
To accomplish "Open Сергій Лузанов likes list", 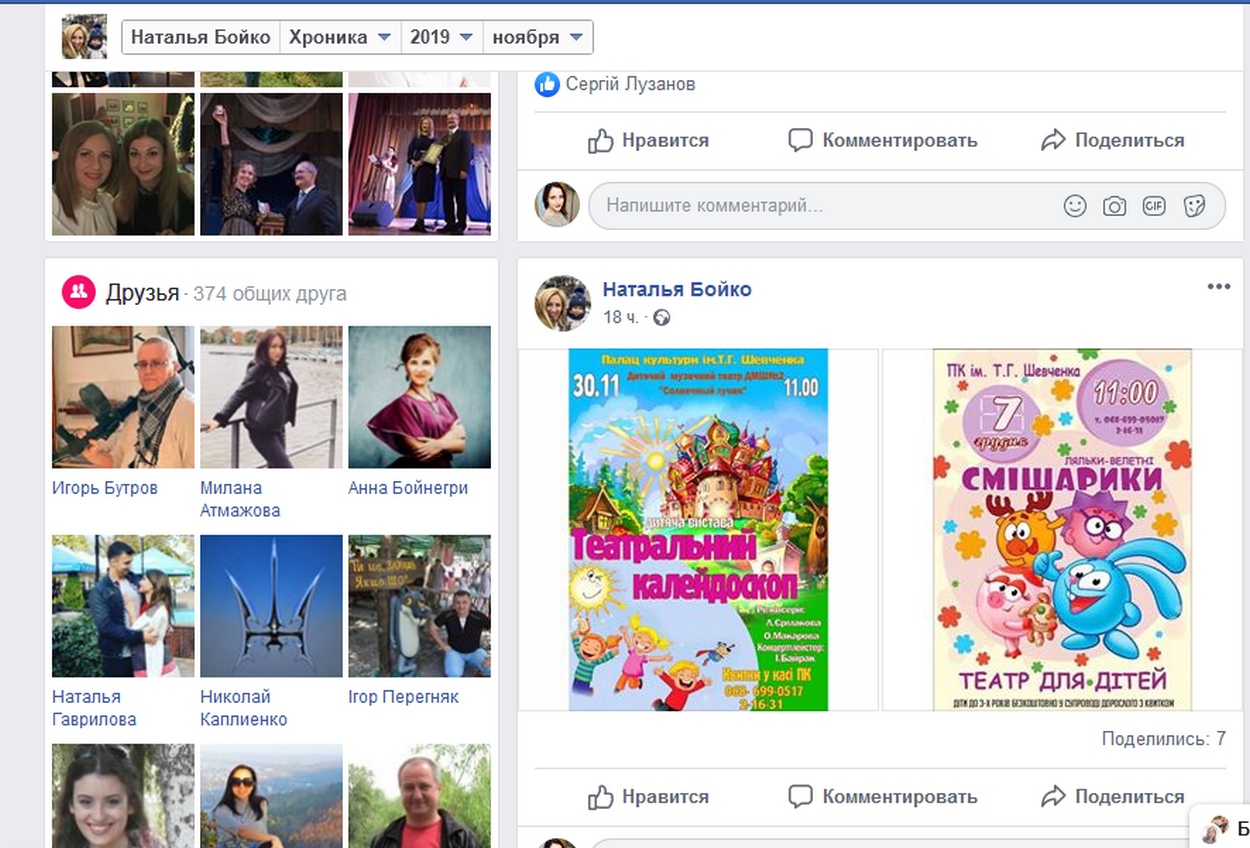I will pyautogui.click(x=630, y=85).
